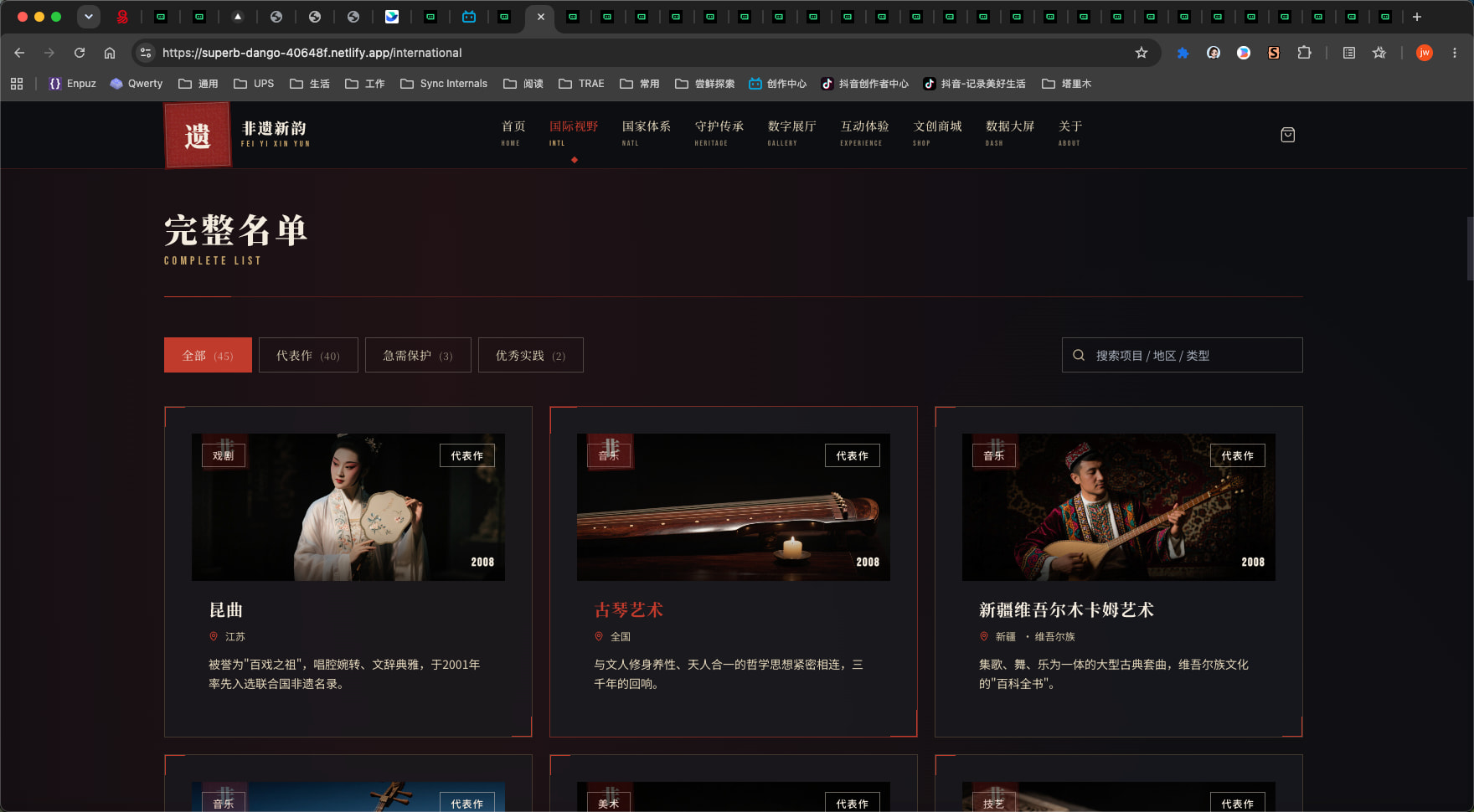Bookmark this page with the star icon
The image size is (1474, 812).
[x=1142, y=53]
